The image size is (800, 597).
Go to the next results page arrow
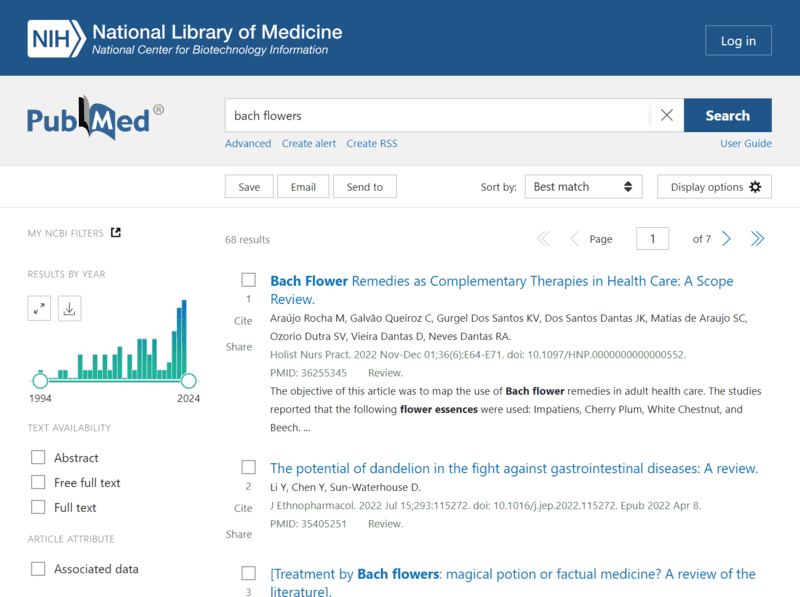(x=727, y=239)
